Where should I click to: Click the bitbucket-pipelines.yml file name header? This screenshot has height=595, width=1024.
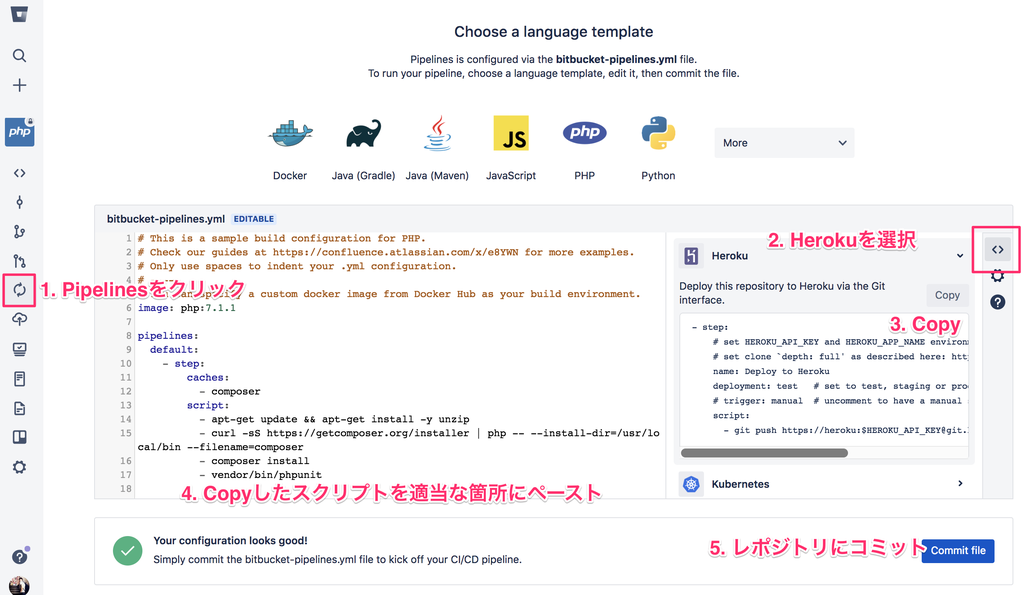166,219
